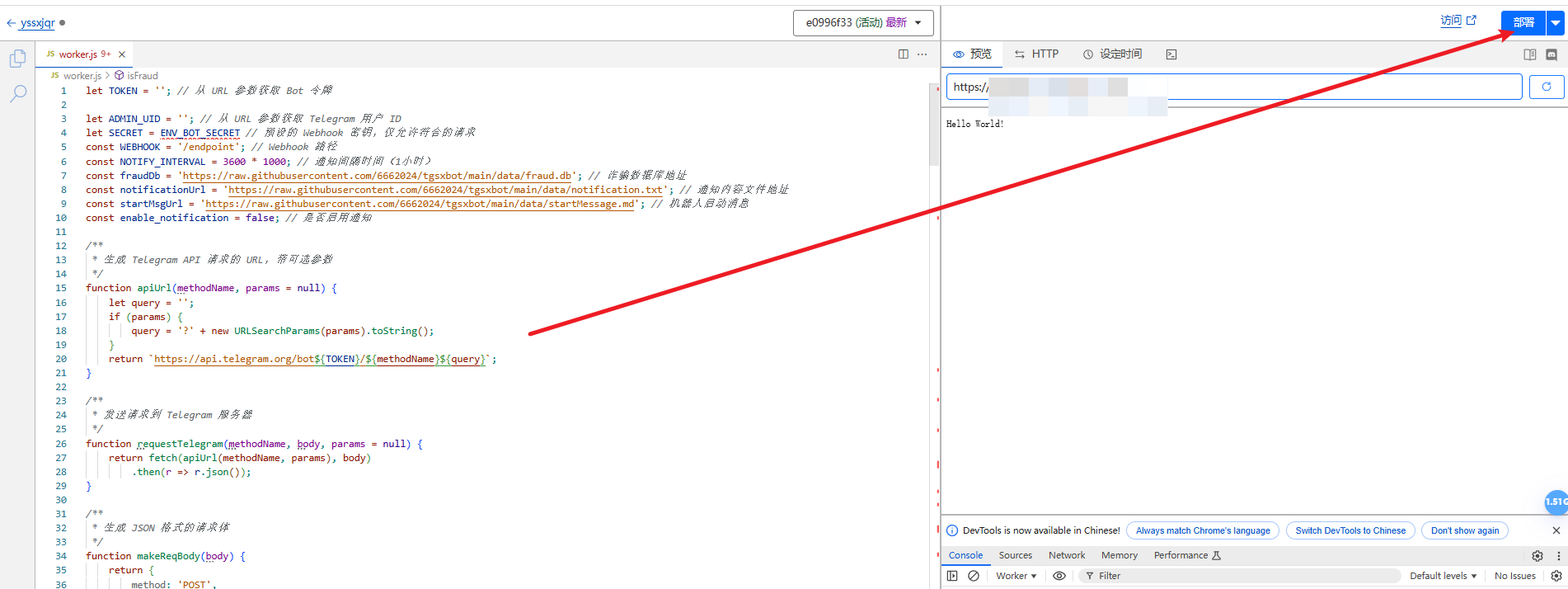This screenshot has height=589, width=1568.
Task: Click Always match Chrome's language
Action: (1203, 530)
